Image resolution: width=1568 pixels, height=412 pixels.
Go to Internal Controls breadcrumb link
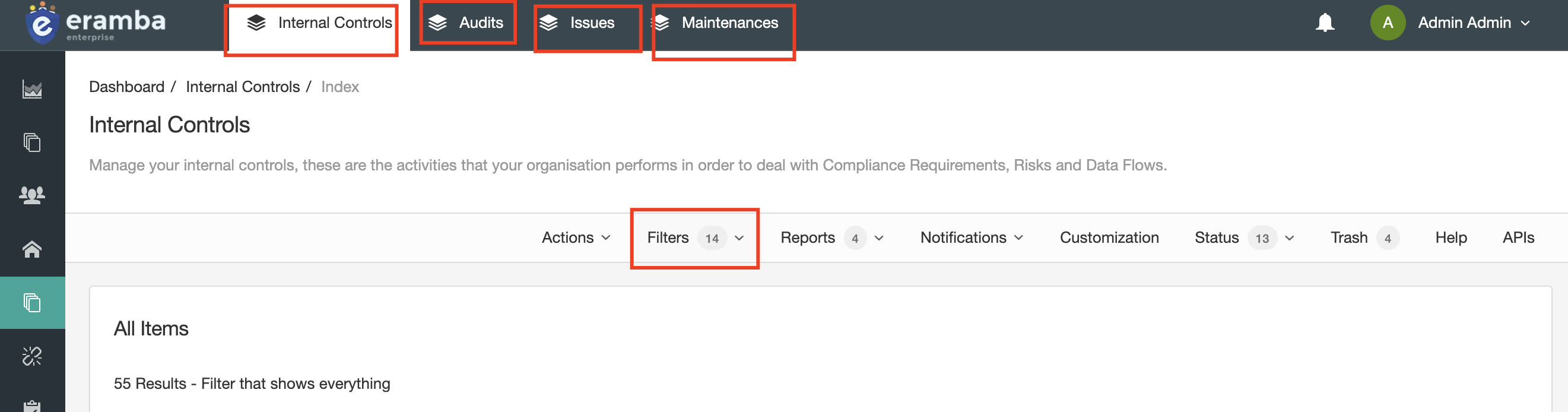(242, 87)
